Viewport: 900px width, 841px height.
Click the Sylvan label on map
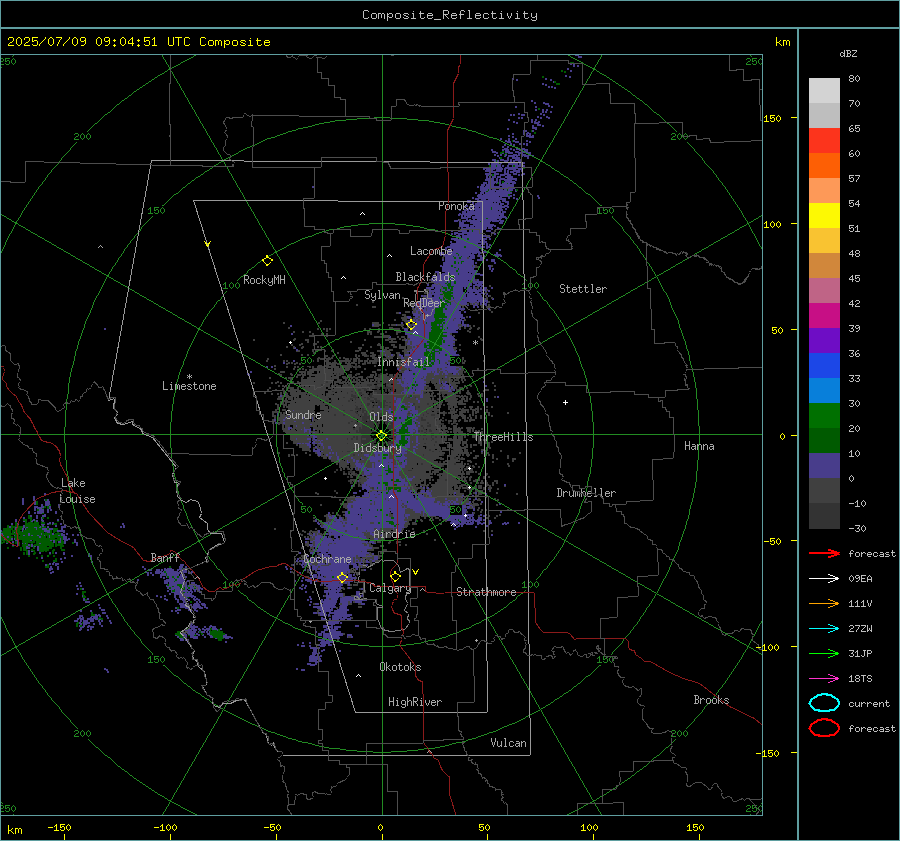382,295
